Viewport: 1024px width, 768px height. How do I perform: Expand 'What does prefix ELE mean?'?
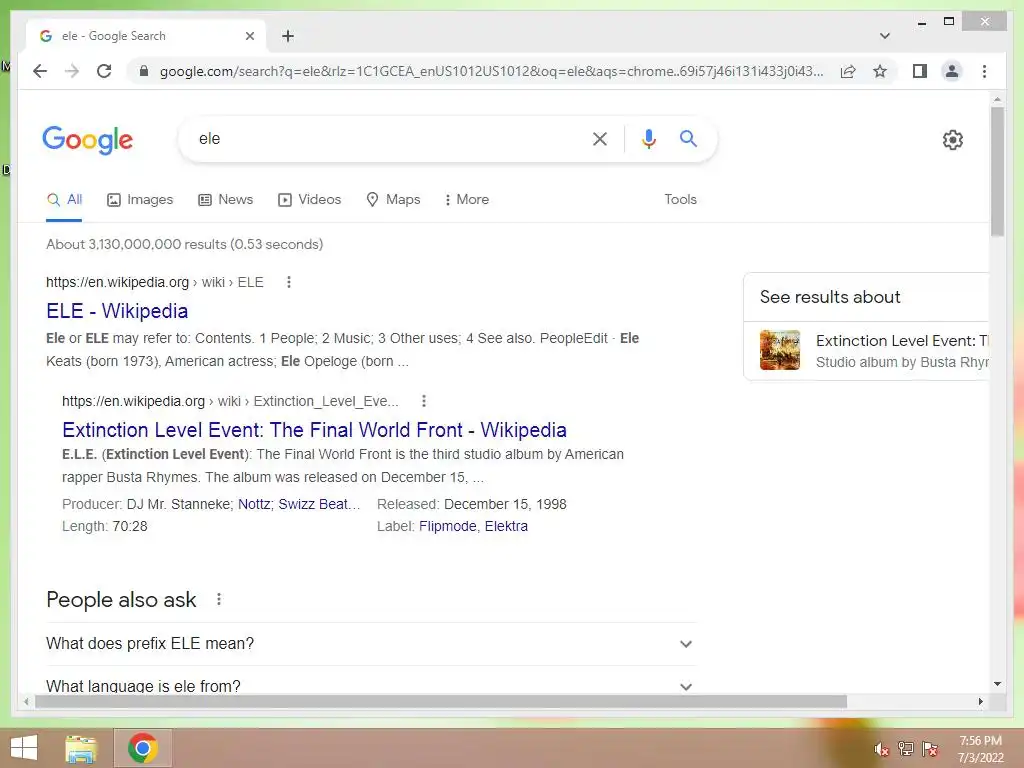370,644
